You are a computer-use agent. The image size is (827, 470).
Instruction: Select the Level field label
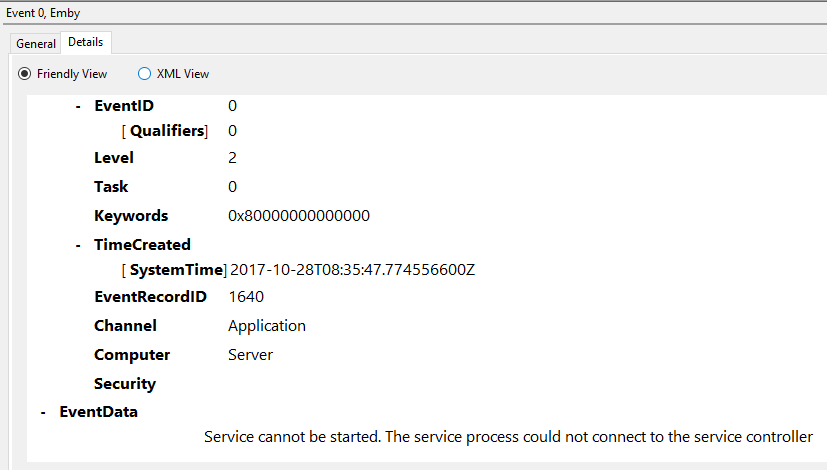point(113,158)
